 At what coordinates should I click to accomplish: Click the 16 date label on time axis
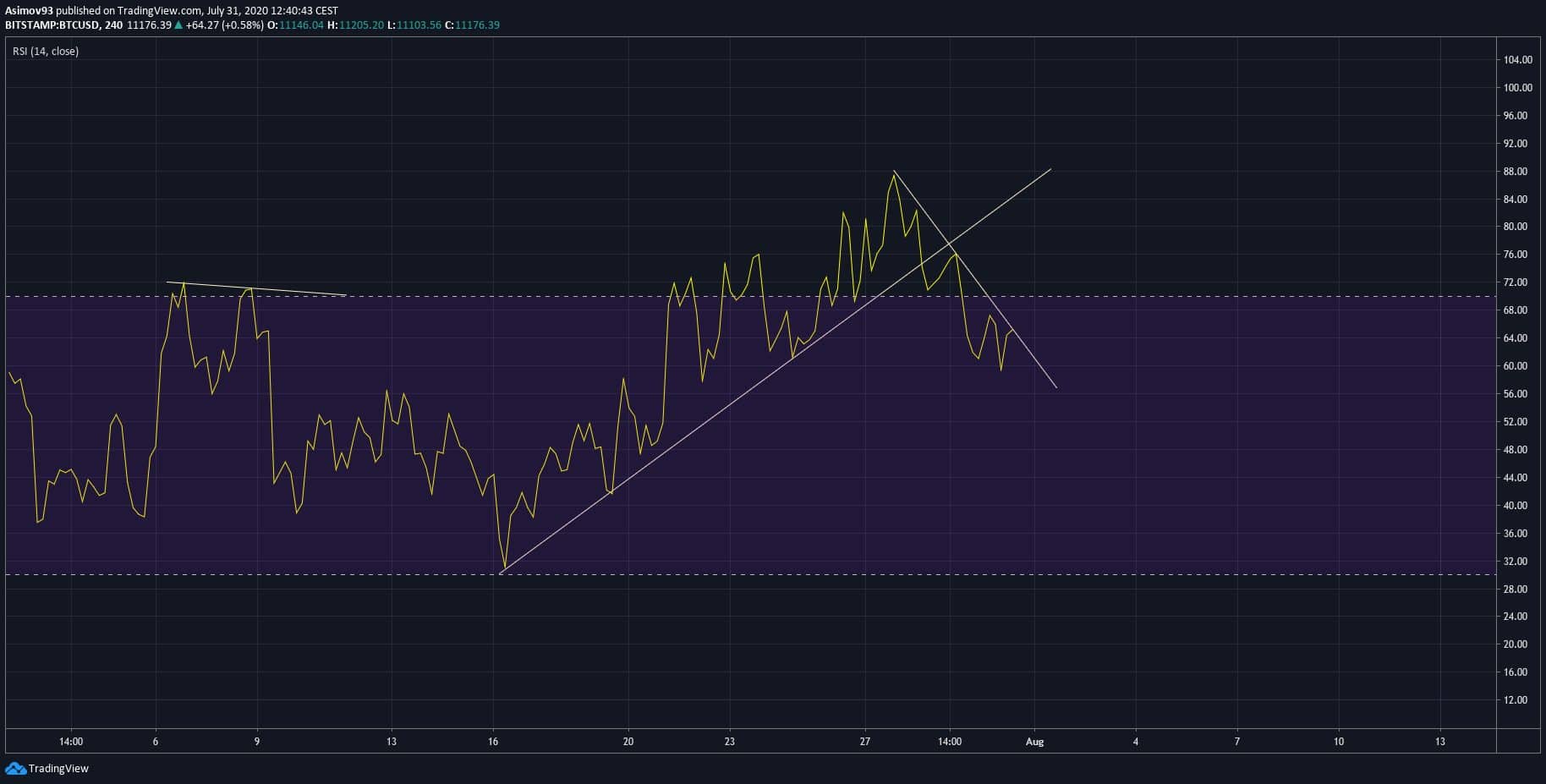[x=493, y=742]
